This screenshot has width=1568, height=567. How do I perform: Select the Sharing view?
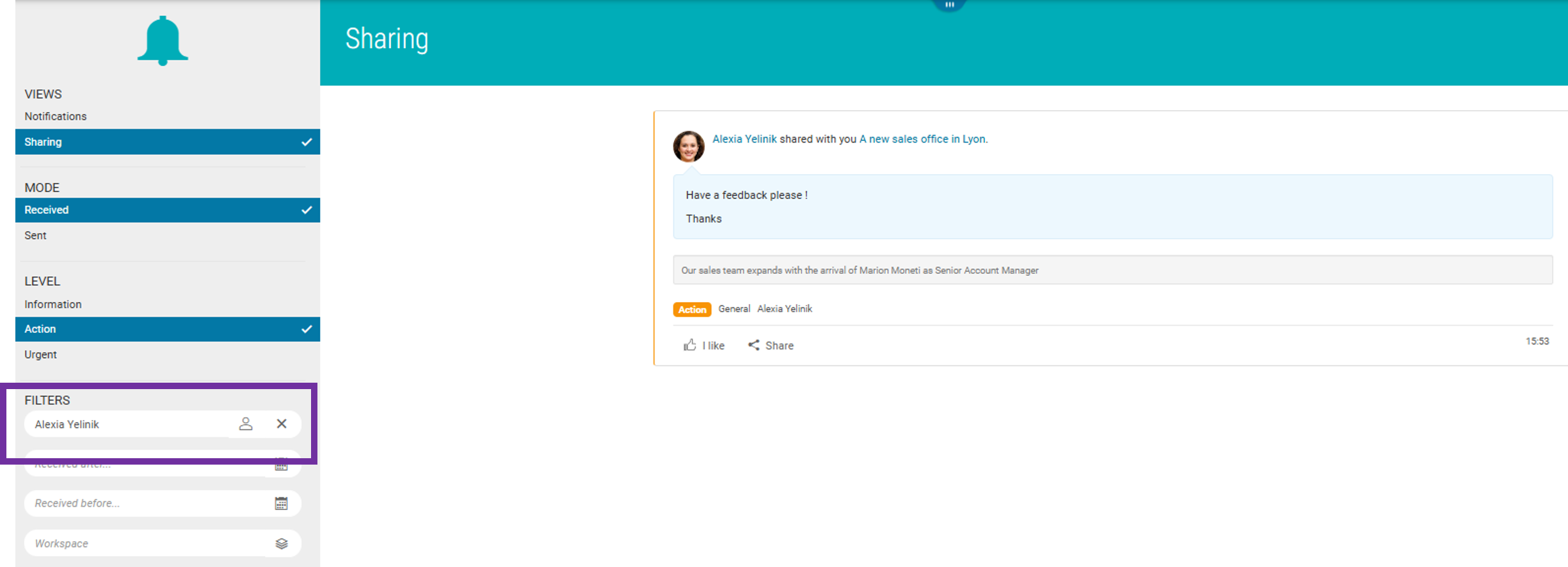pyautogui.click(x=168, y=141)
